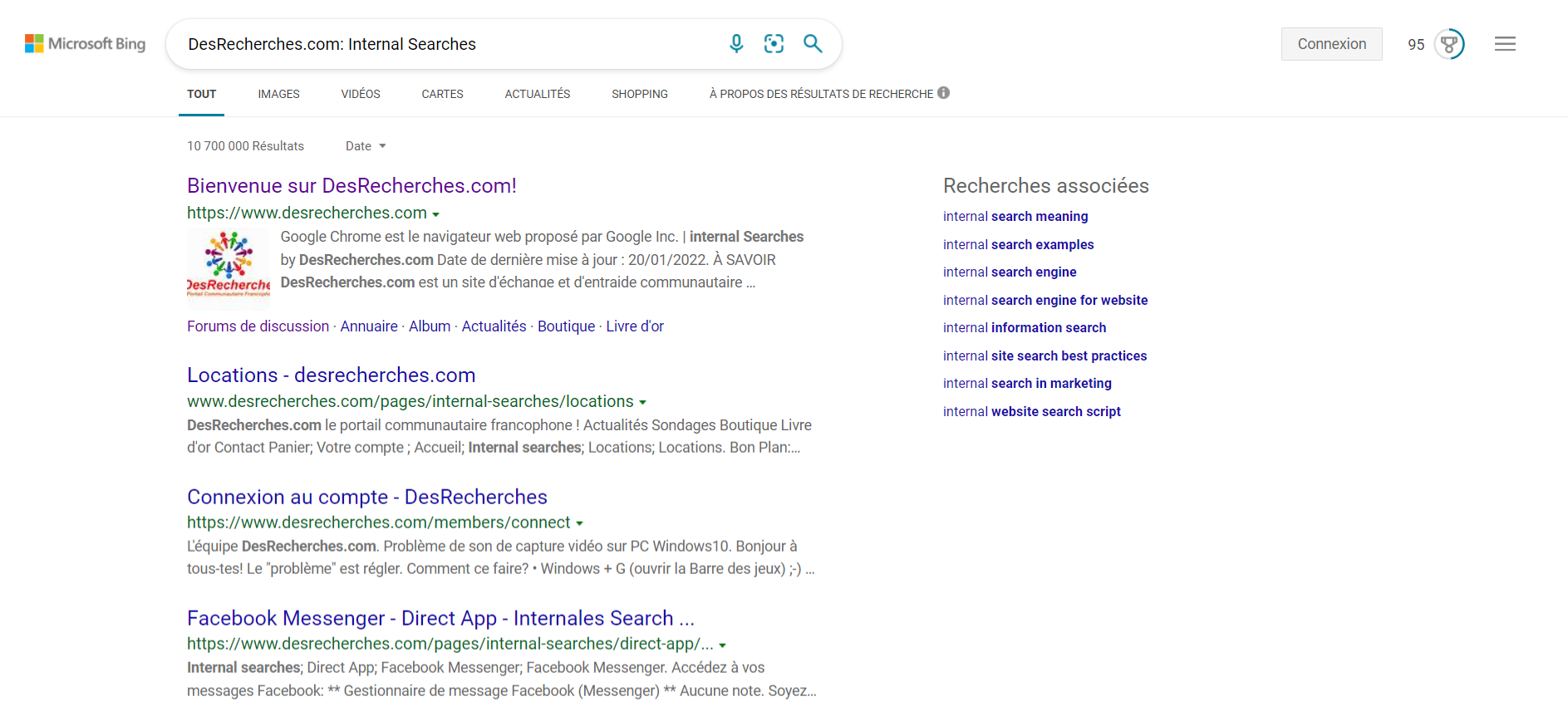Open À propos des résultats de recherche
1568x716 pixels.
point(821,94)
